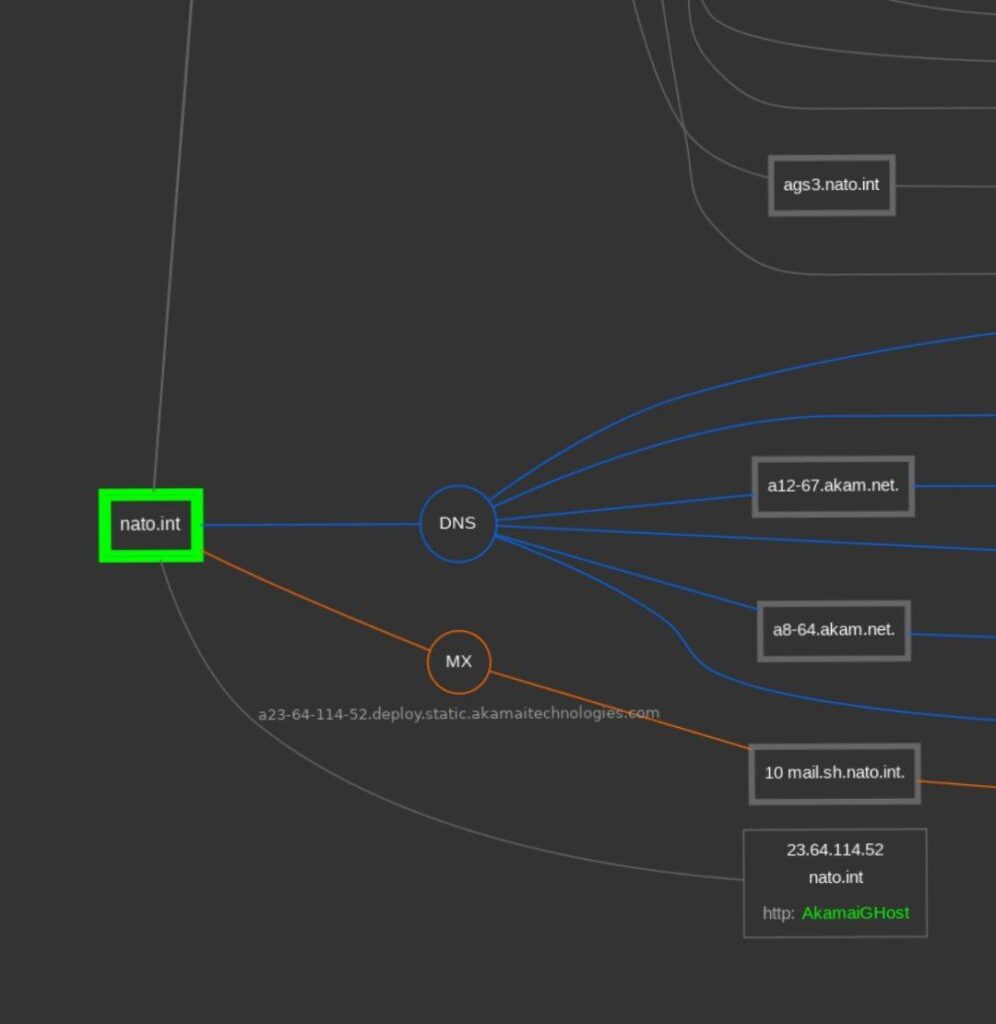Click the http: label in IP box
Screen dimensions: 996x1024
(779, 913)
